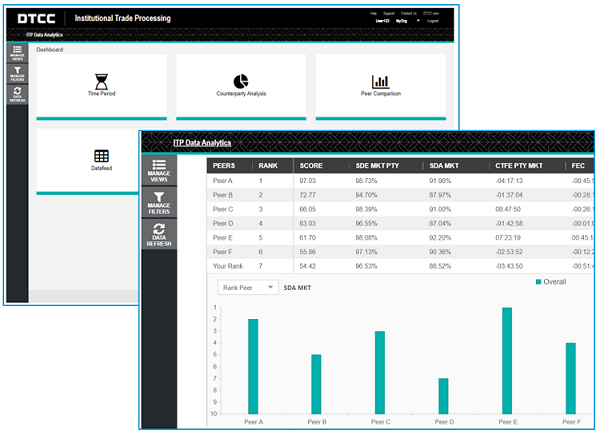Open the MyOrg user dropdown arrow
This screenshot has height=434, width=600.
point(418,21)
